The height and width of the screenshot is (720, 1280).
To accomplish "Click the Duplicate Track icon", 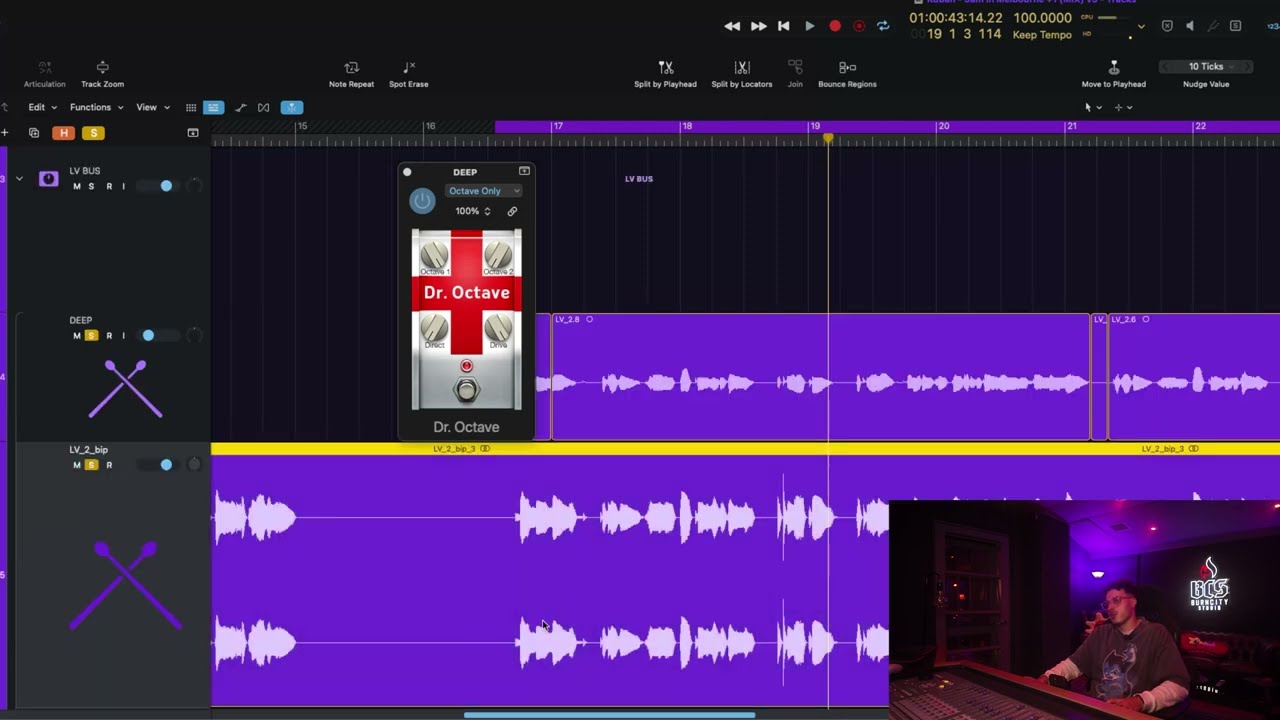I will tap(34, 133).
